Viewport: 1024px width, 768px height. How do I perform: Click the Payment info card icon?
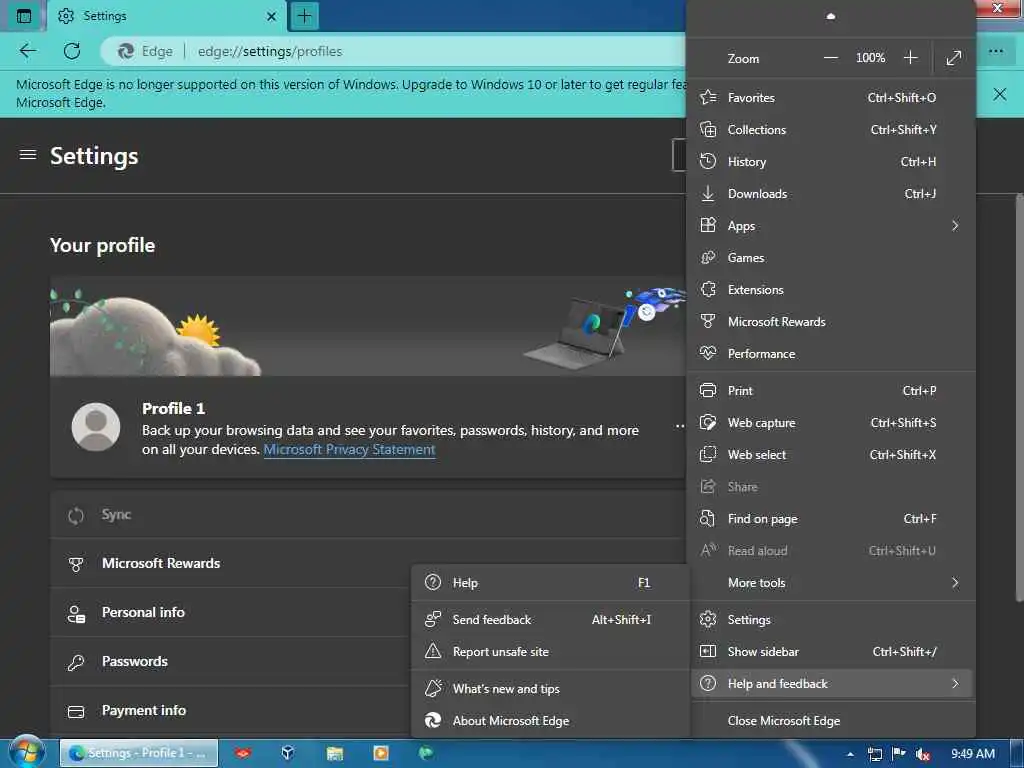point(76,711)
